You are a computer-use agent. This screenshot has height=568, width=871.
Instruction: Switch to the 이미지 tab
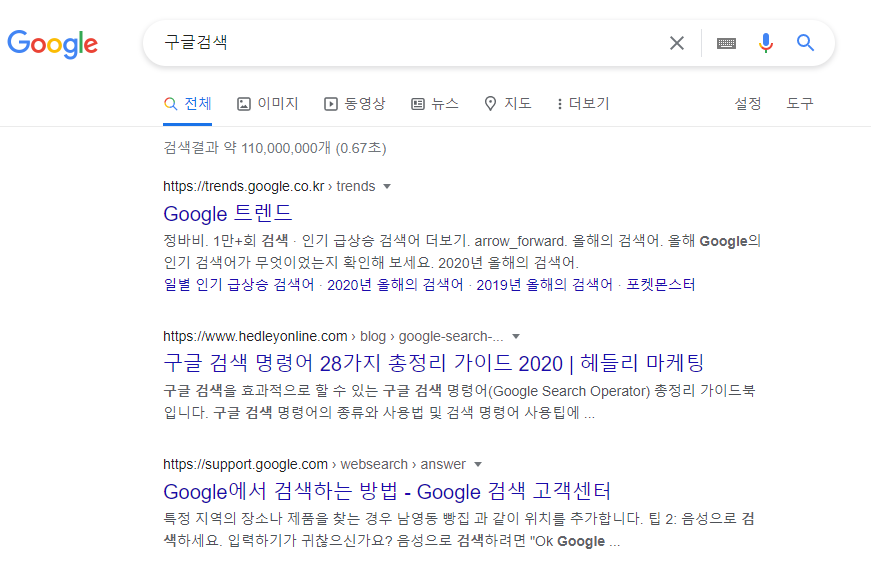pyautogui.click(x=268, y=104)
